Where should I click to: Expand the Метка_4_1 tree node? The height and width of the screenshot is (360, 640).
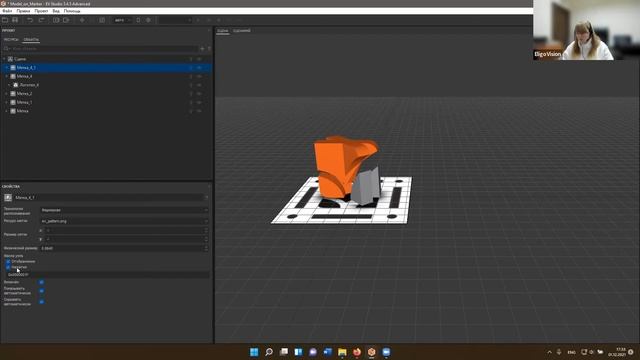click(x=7, y=68)
